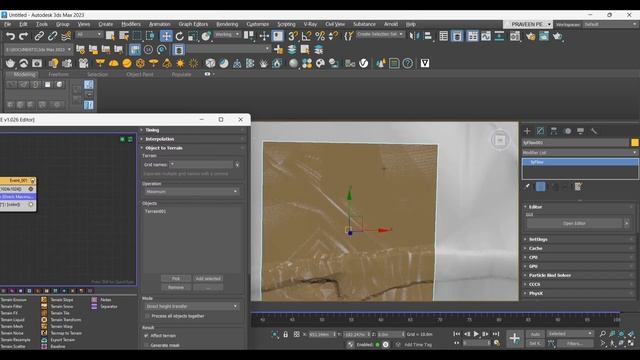
Task: Toggle the selection lock padlock icon
Action: pyautogui.click(x=286, y=334)
